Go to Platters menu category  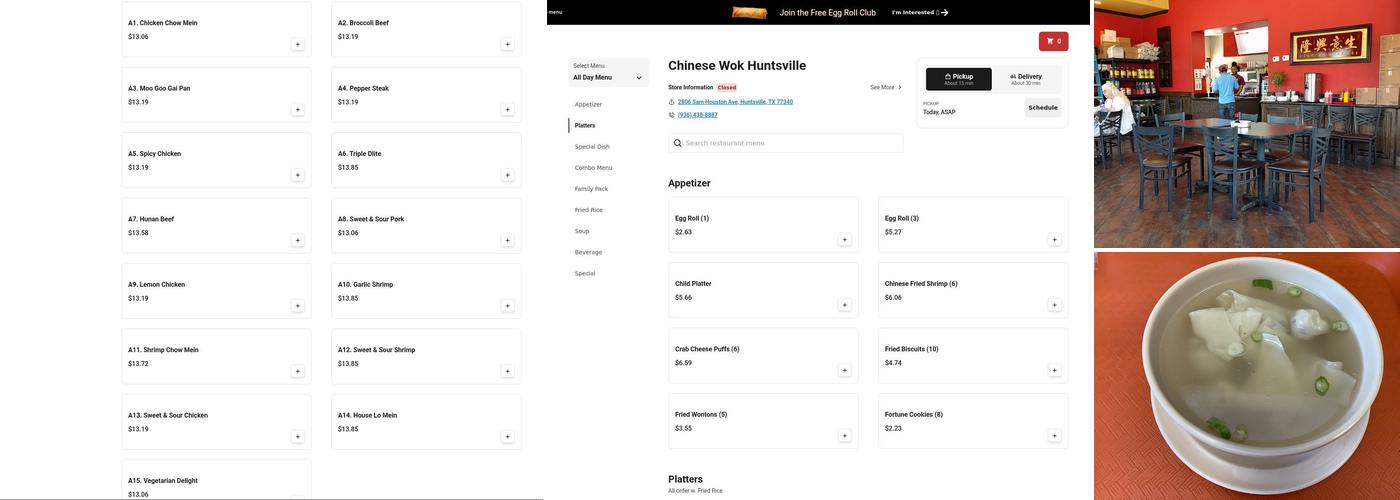coord(585,126)
